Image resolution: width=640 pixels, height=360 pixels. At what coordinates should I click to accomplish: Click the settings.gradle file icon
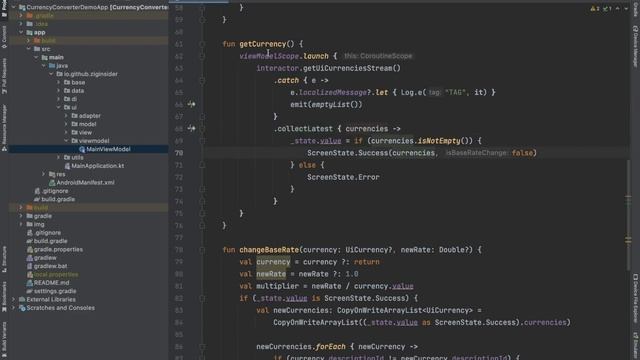pyautogui.click(x=29, y=291)
